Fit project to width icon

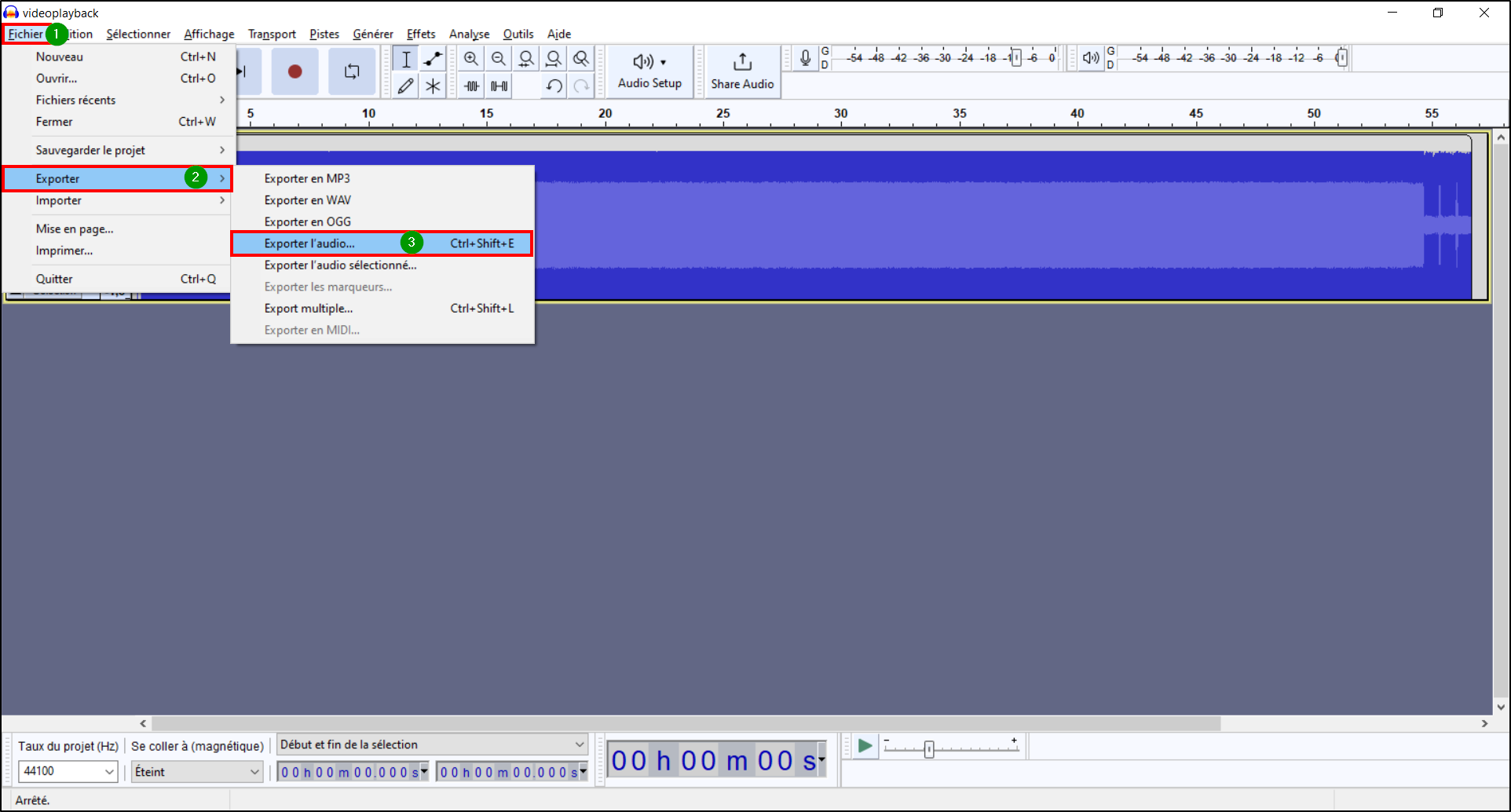coord(554,59)
